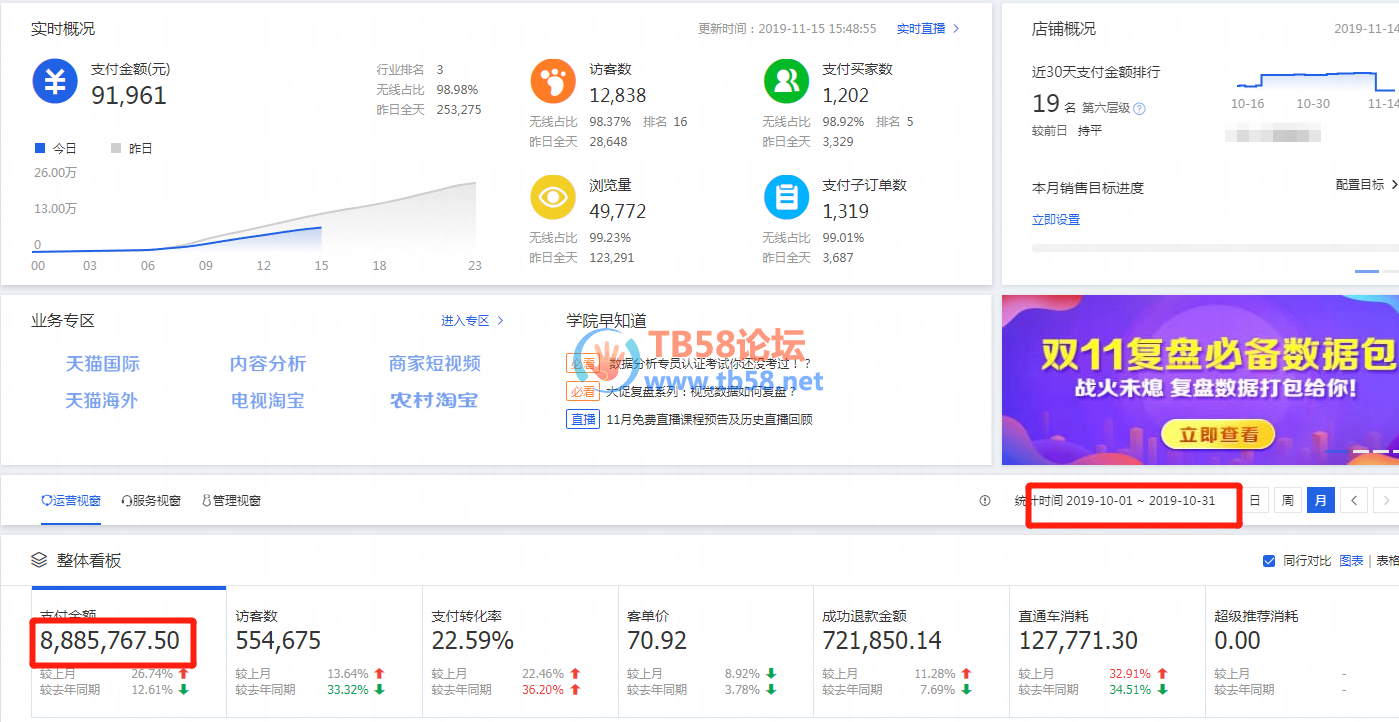
Task: Click the red up arrow in 直通车消耗 较上月 row
Action: click(x=1163, y=674)
